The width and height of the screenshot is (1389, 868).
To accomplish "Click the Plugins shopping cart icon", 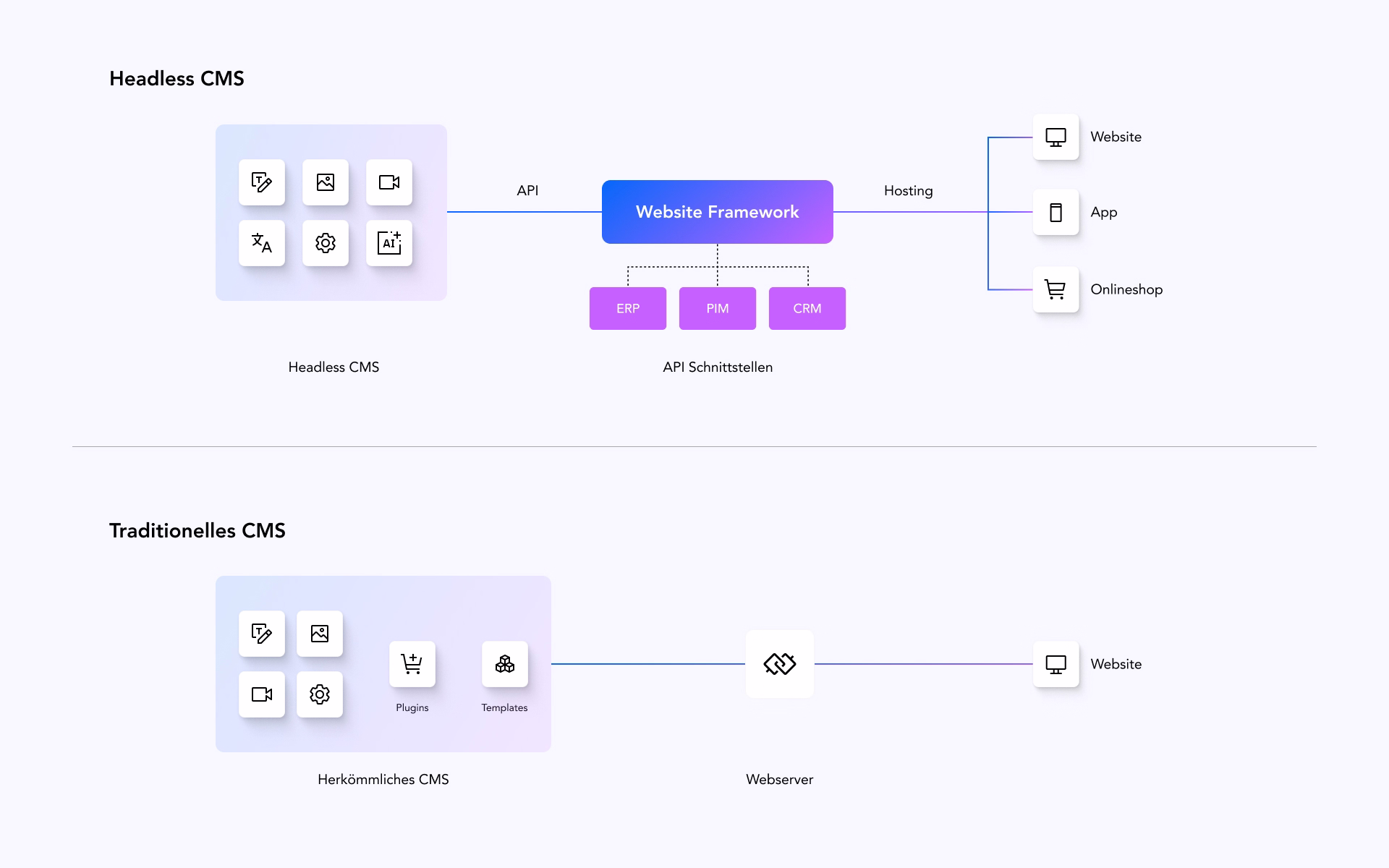I will tap(412, 663).
